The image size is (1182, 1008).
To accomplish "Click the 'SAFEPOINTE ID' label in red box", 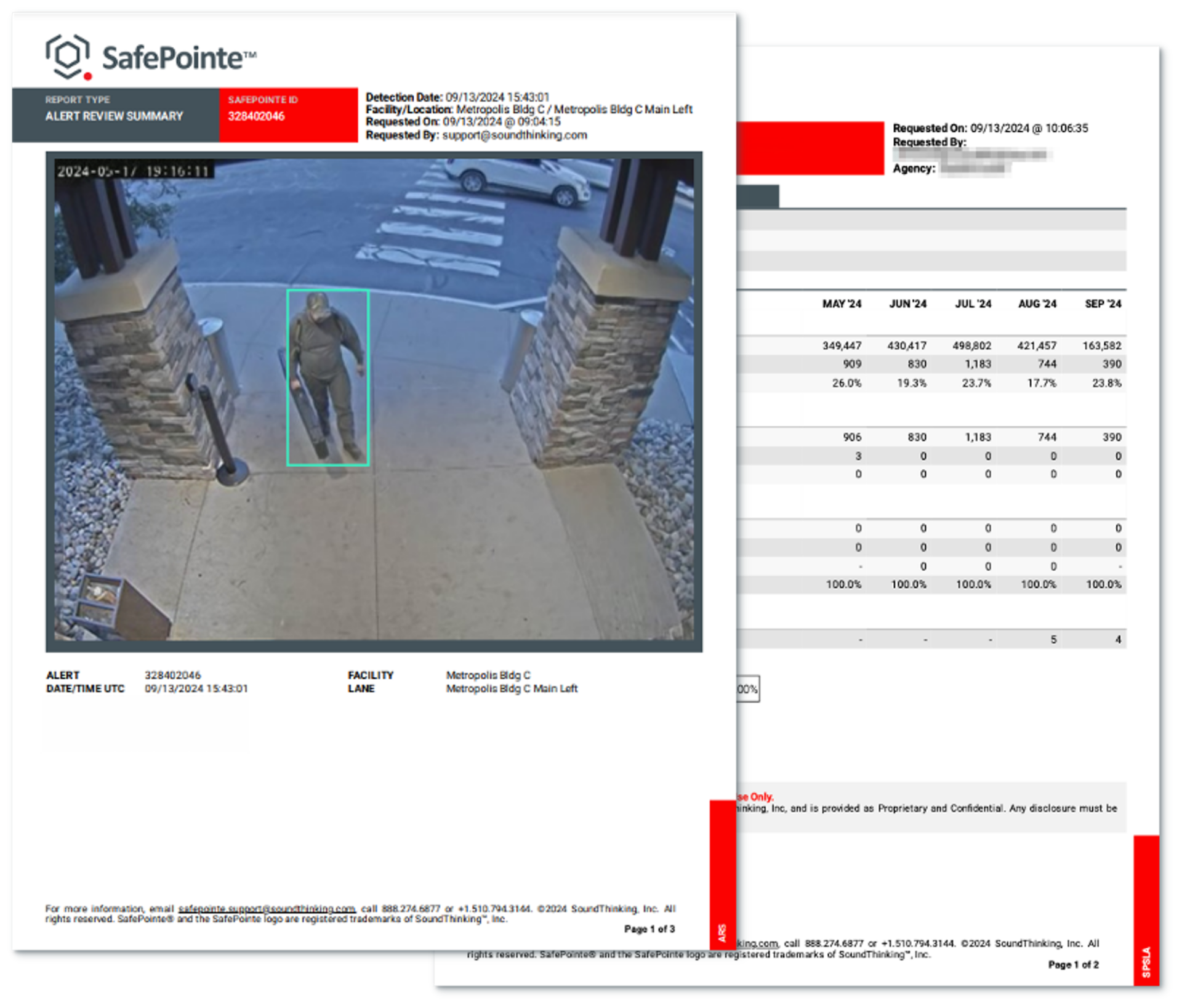I will [263, 100].
